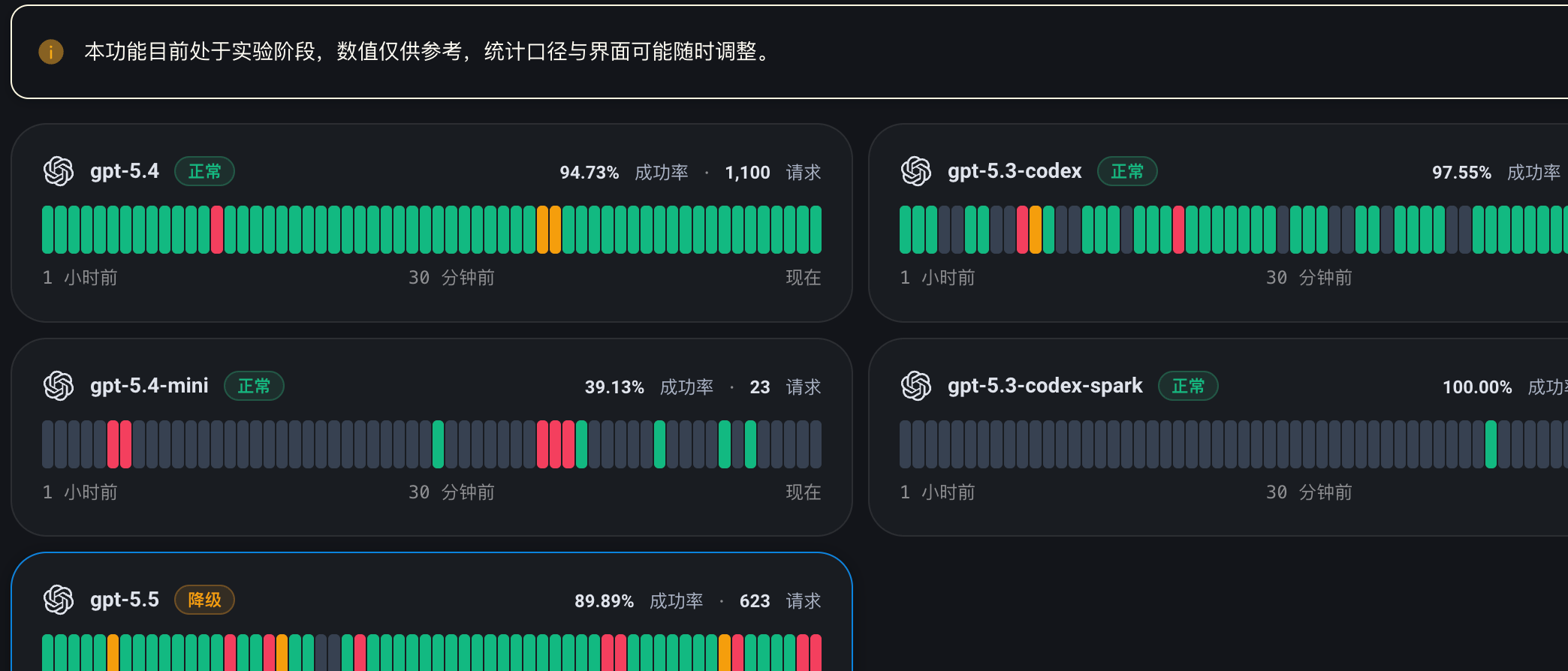Click the orange bars in gpt-5.4 timeline
Screen dimensions: 1568x671
pos(549,230)
